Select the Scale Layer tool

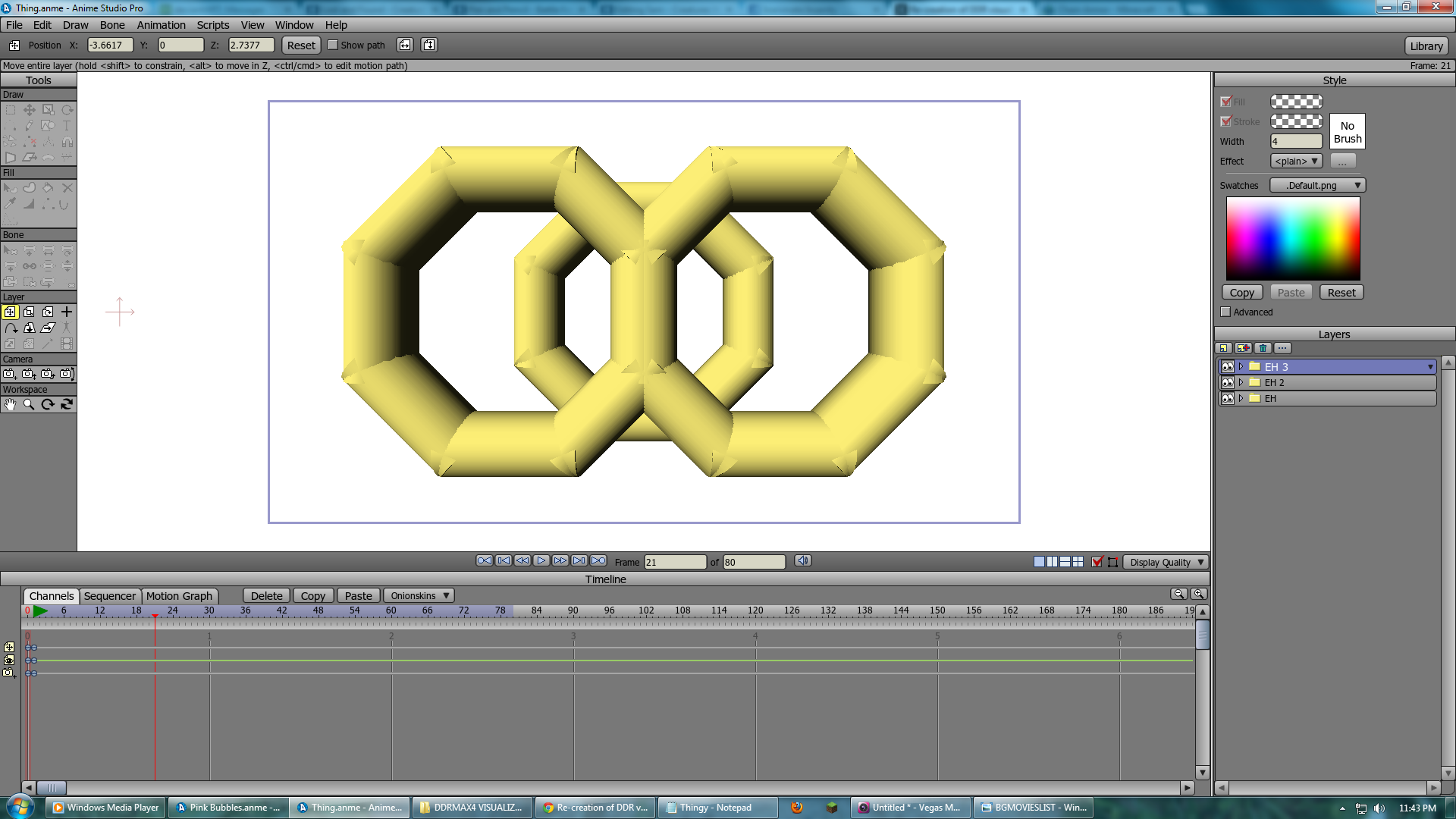pyautogui.click(x=29, y=312)
